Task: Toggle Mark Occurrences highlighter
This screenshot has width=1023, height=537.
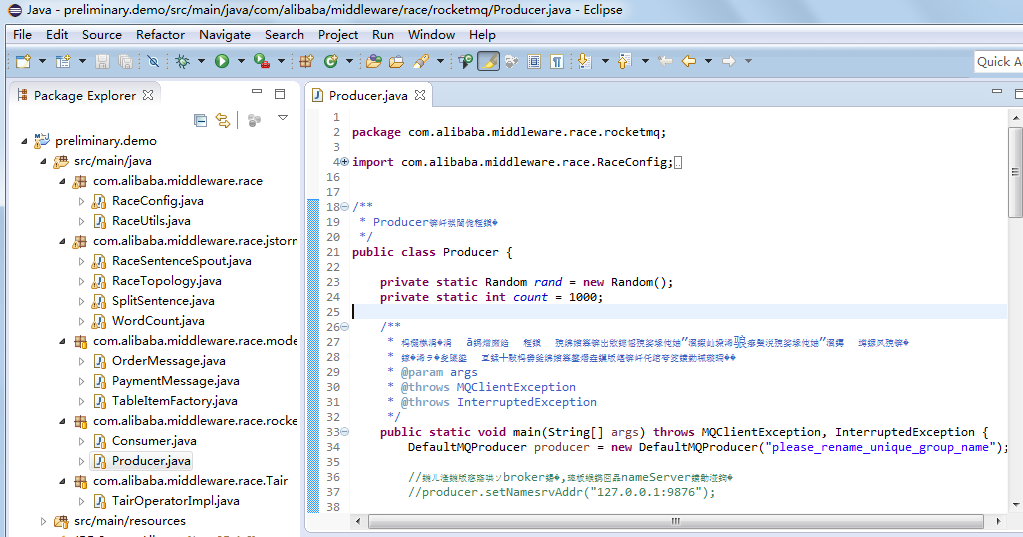Action: (x=488, y=61)
